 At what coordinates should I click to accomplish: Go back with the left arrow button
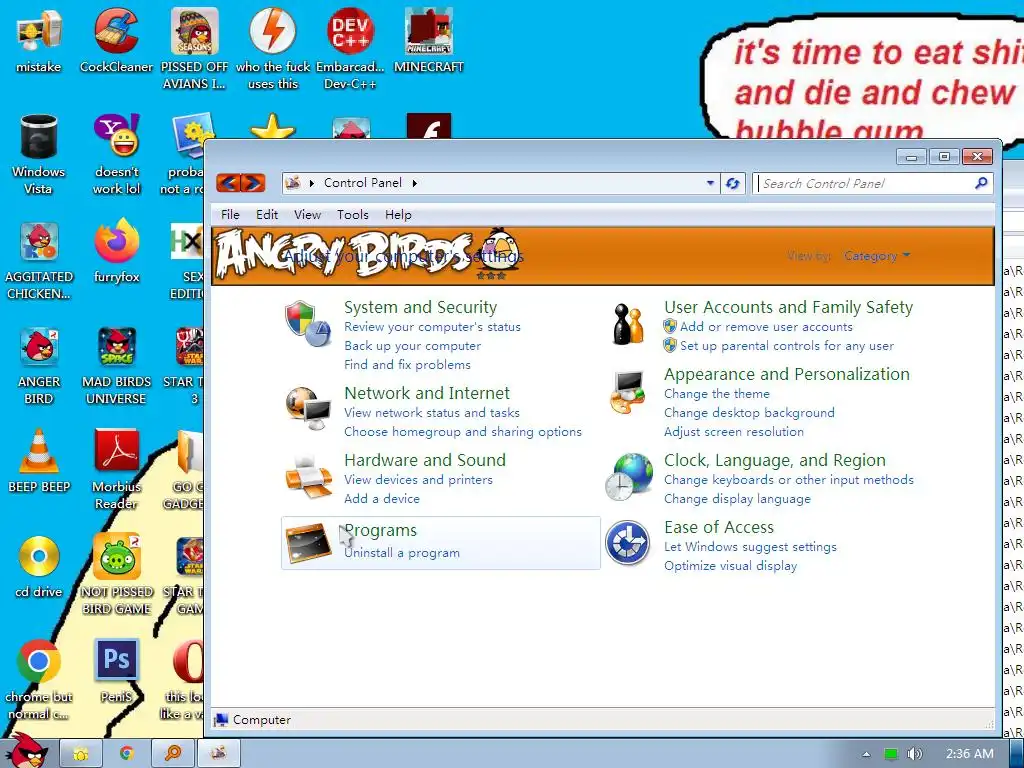pyautogui.click(x=228, y=183)
